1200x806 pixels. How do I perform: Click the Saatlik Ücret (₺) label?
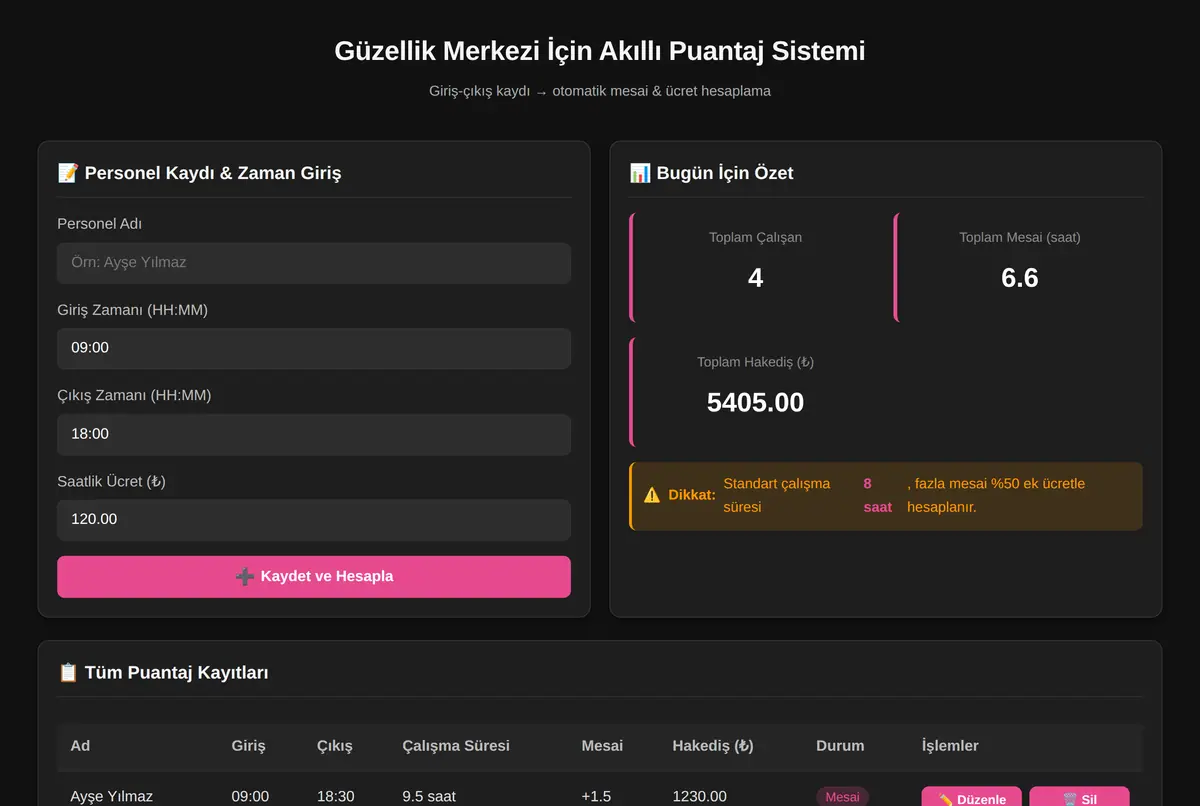[111, 481]
